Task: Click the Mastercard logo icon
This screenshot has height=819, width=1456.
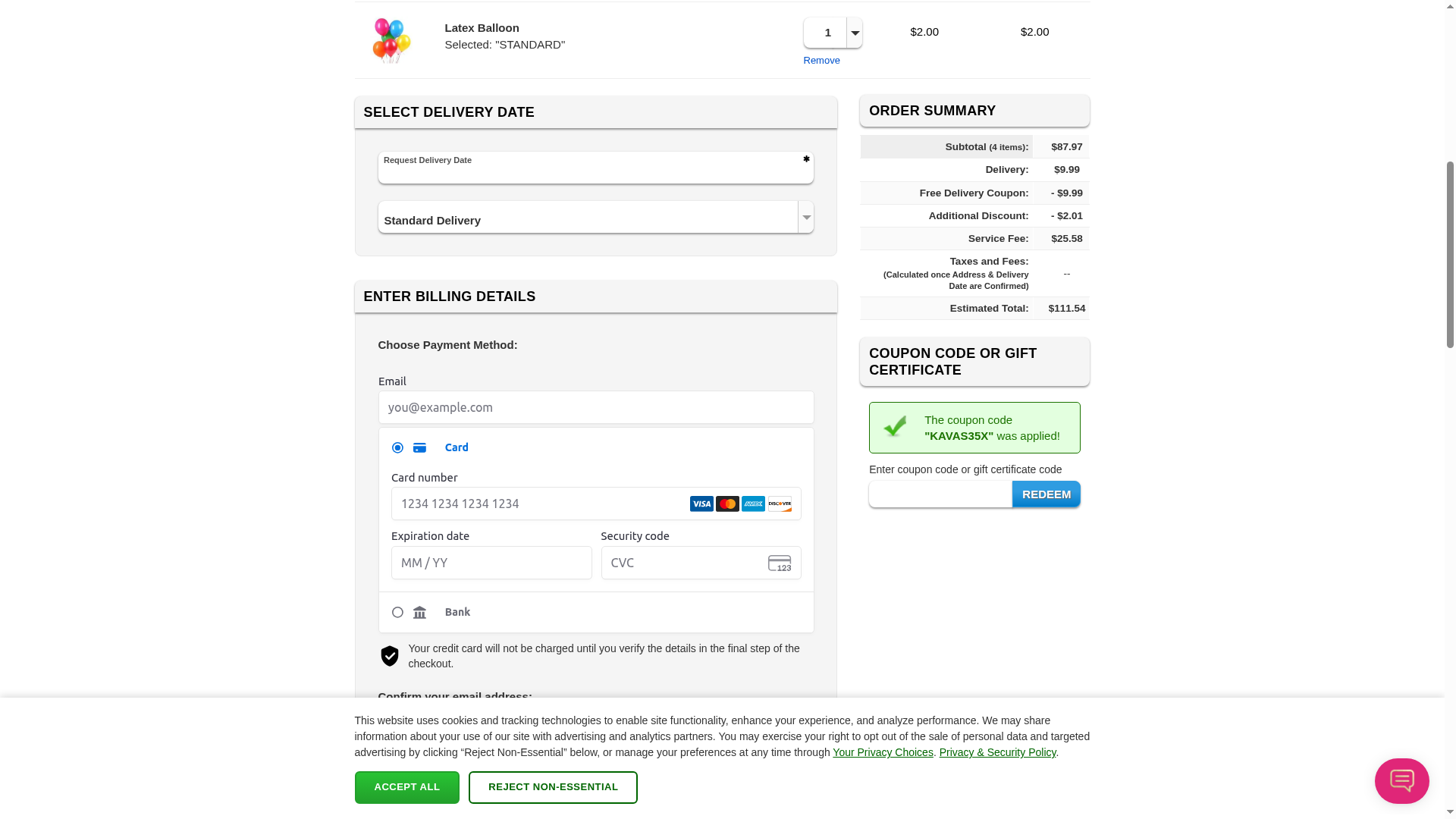Action: [x=727, y=504]
